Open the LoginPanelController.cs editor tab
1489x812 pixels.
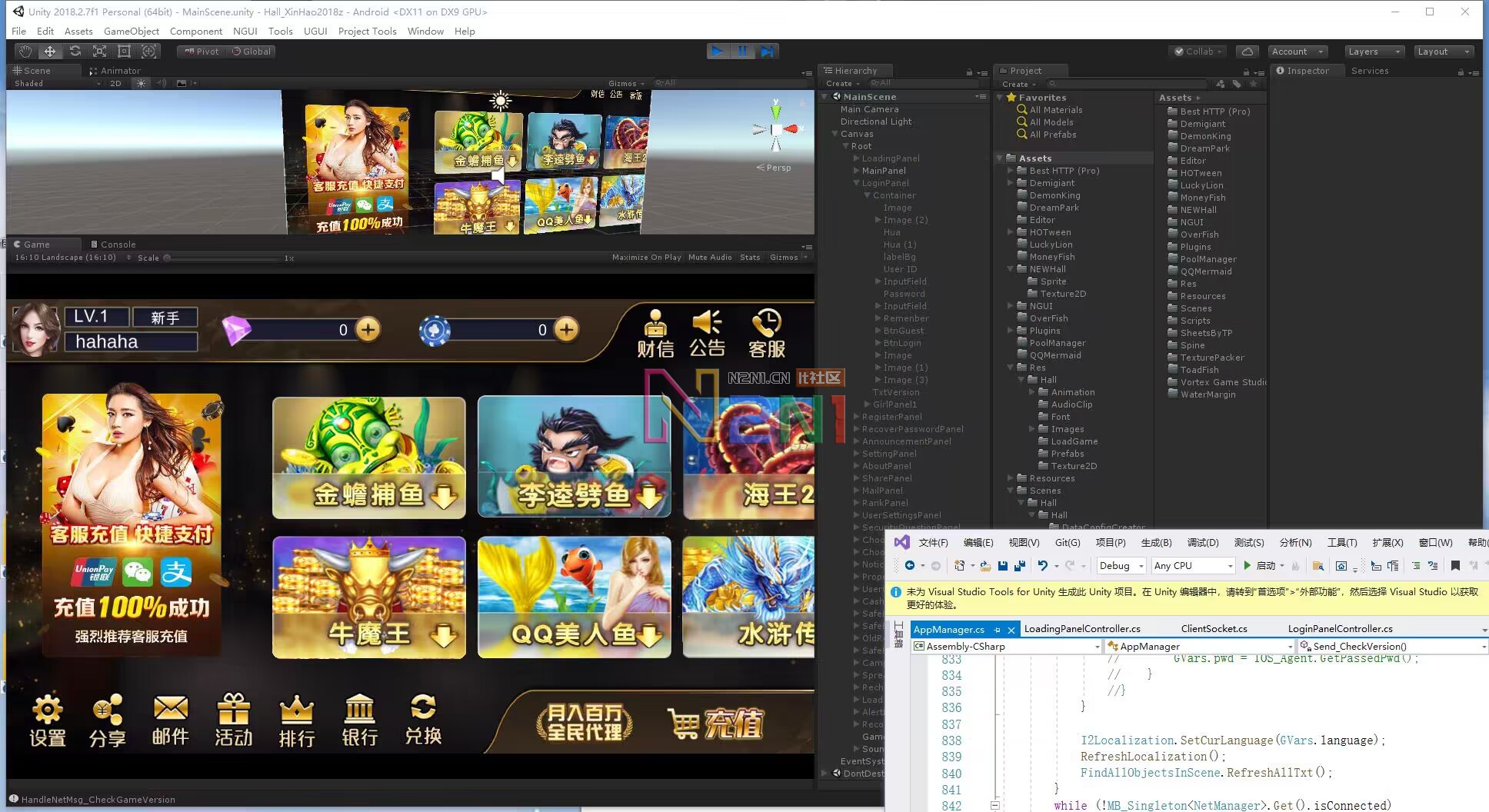point(1340,629)
